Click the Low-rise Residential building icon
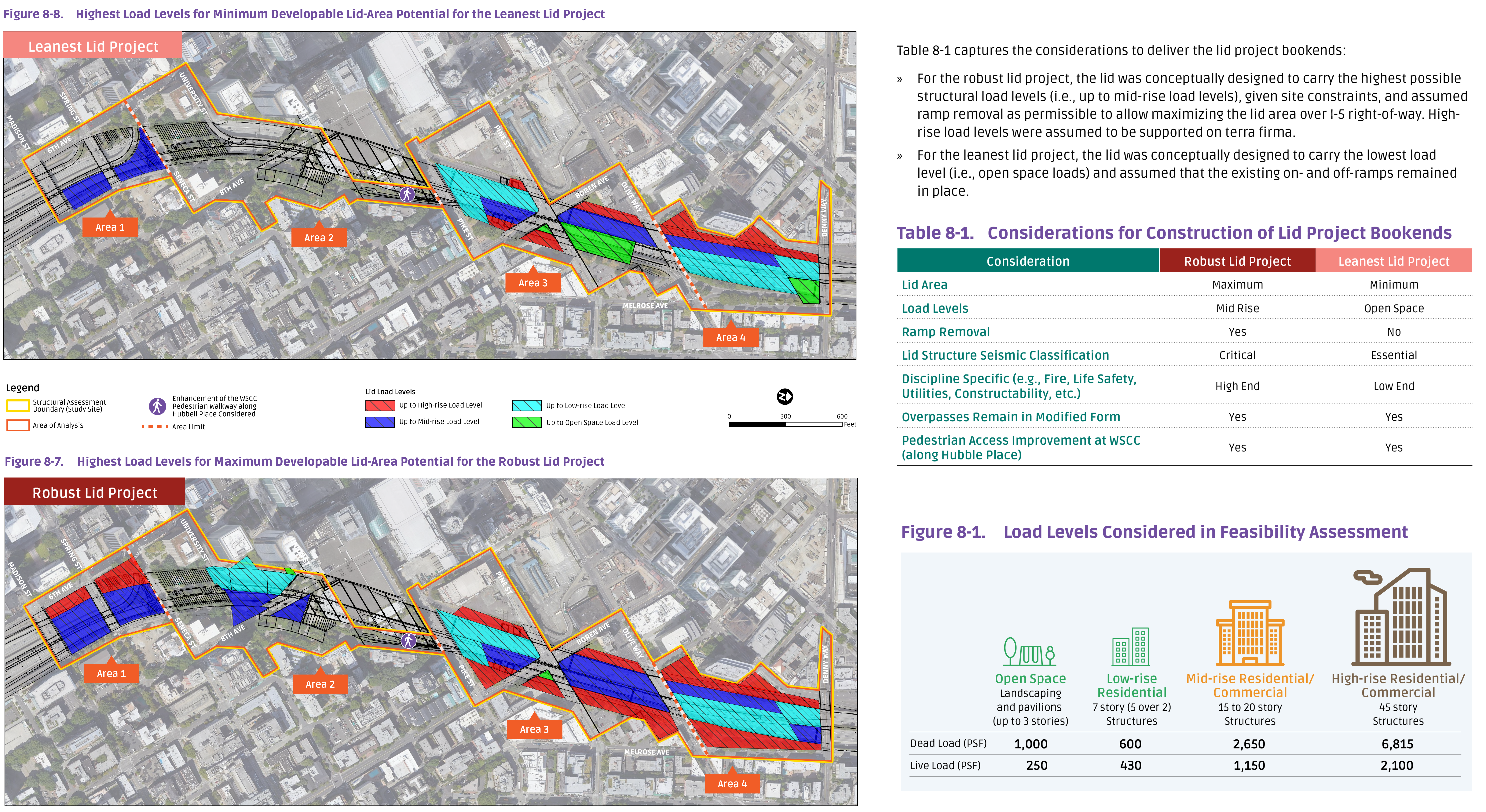 tap(1131, 647)
